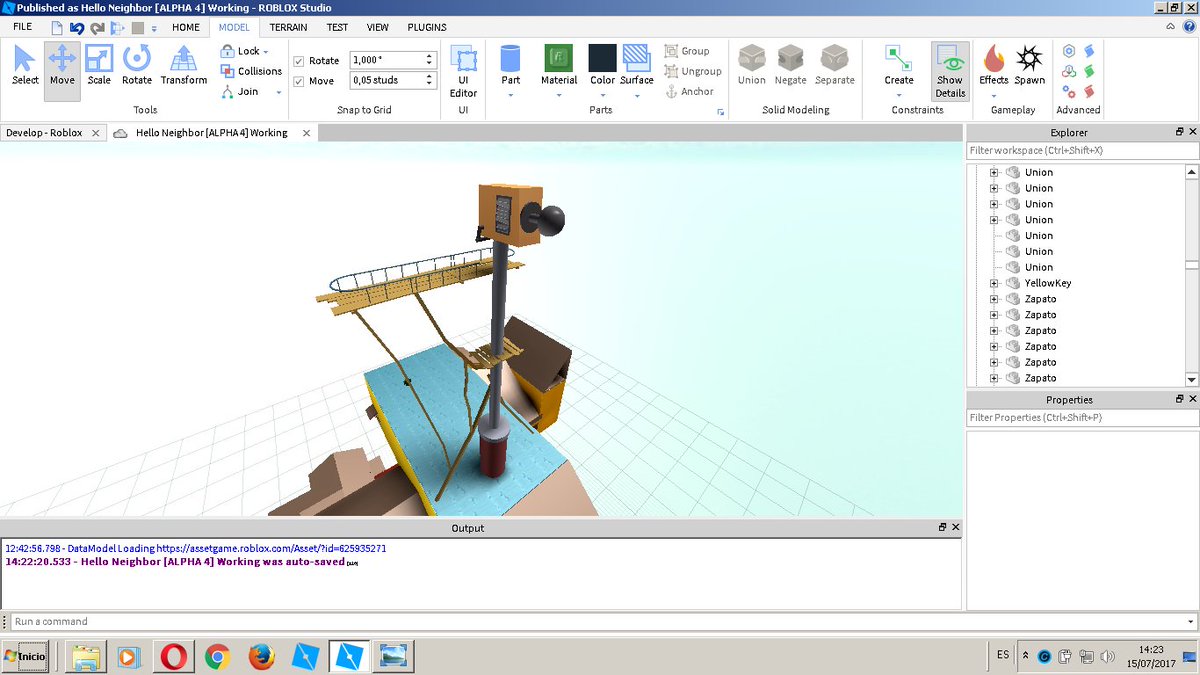1200x675 pixels.
Task: Click the red script icon in Advanced
Action: (1089, 91)
